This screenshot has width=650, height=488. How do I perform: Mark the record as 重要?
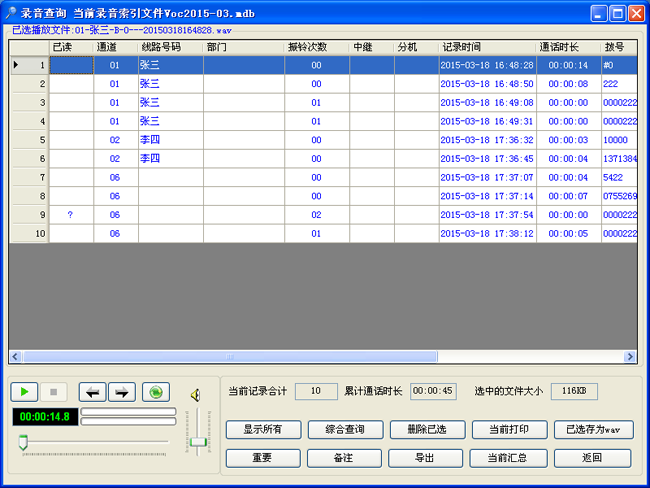pyautogui.click(x=263, y=458)
